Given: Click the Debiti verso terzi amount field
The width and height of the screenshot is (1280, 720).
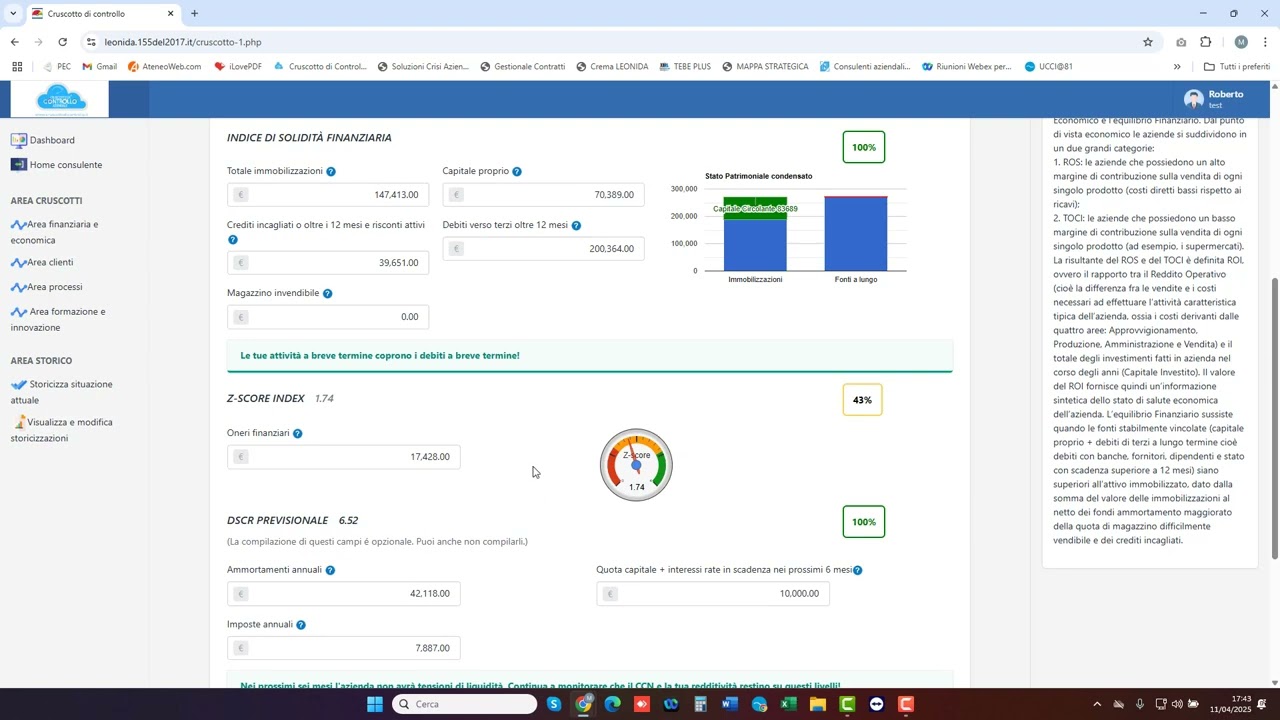Looking at the screenshot, I should click(543, 249).
